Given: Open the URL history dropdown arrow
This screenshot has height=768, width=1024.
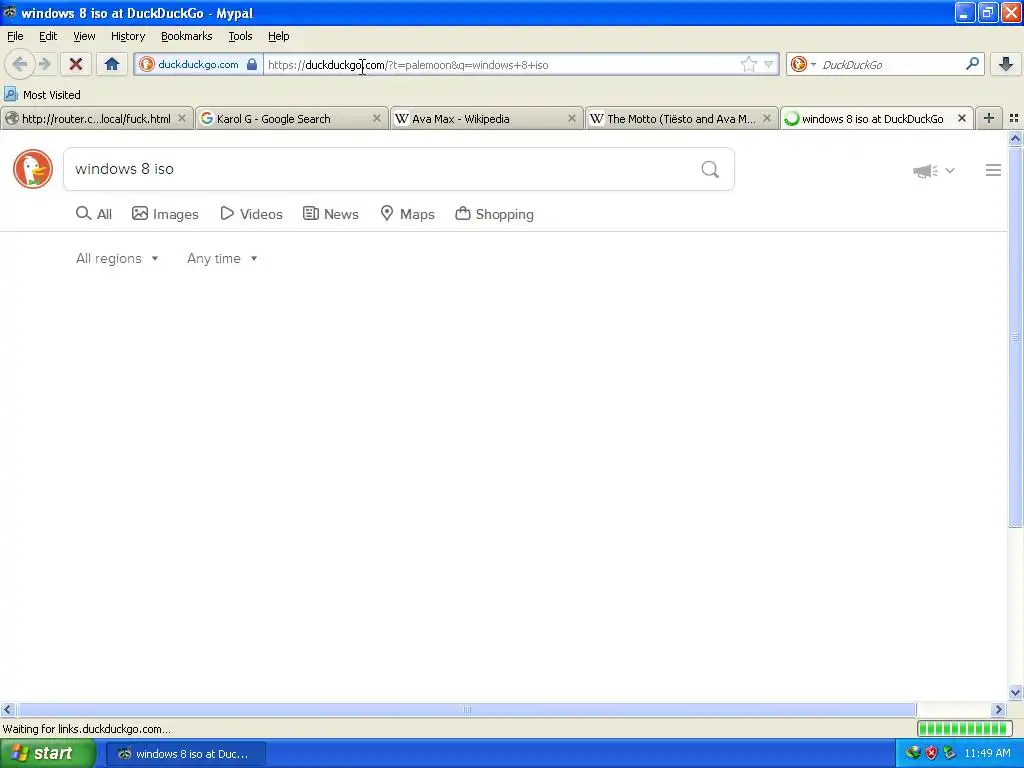Looking at the screenshot, I should (769, 64).
